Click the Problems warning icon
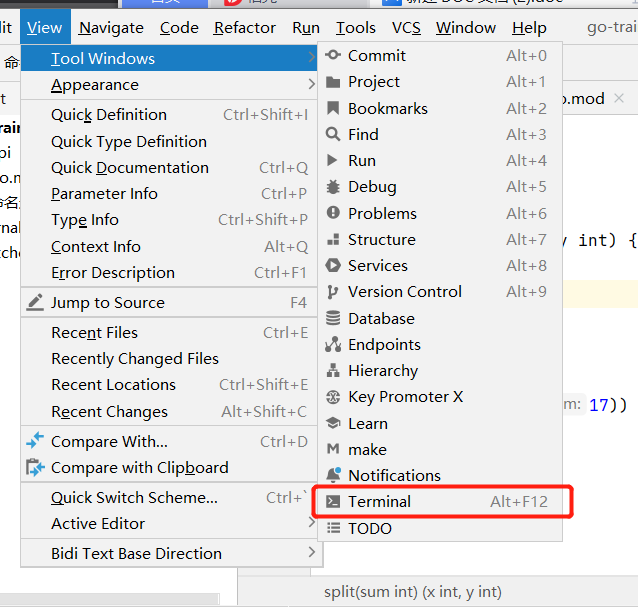The height and width of the screenshot is (607, 638). tap(333, 214)
